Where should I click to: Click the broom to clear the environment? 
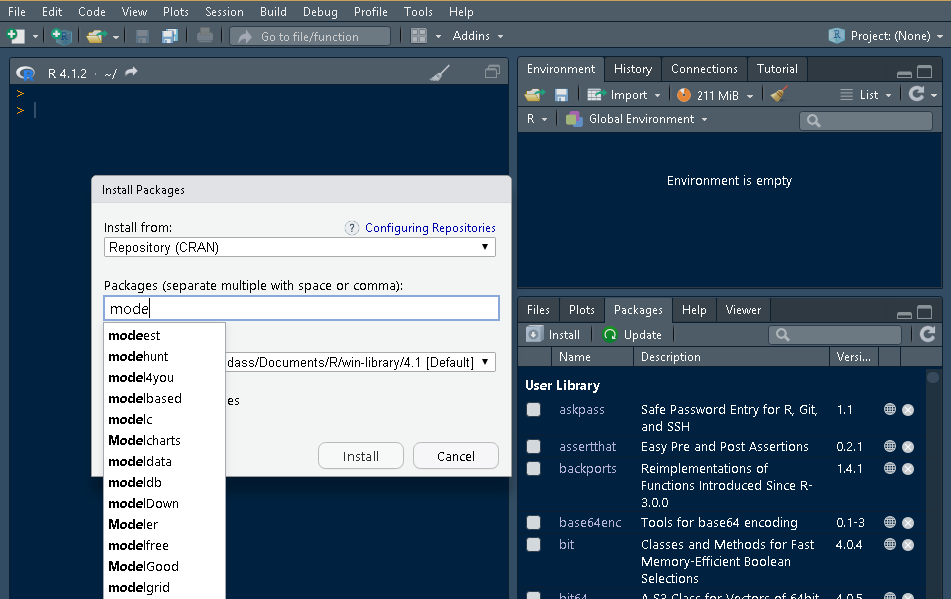click(777, 94)
